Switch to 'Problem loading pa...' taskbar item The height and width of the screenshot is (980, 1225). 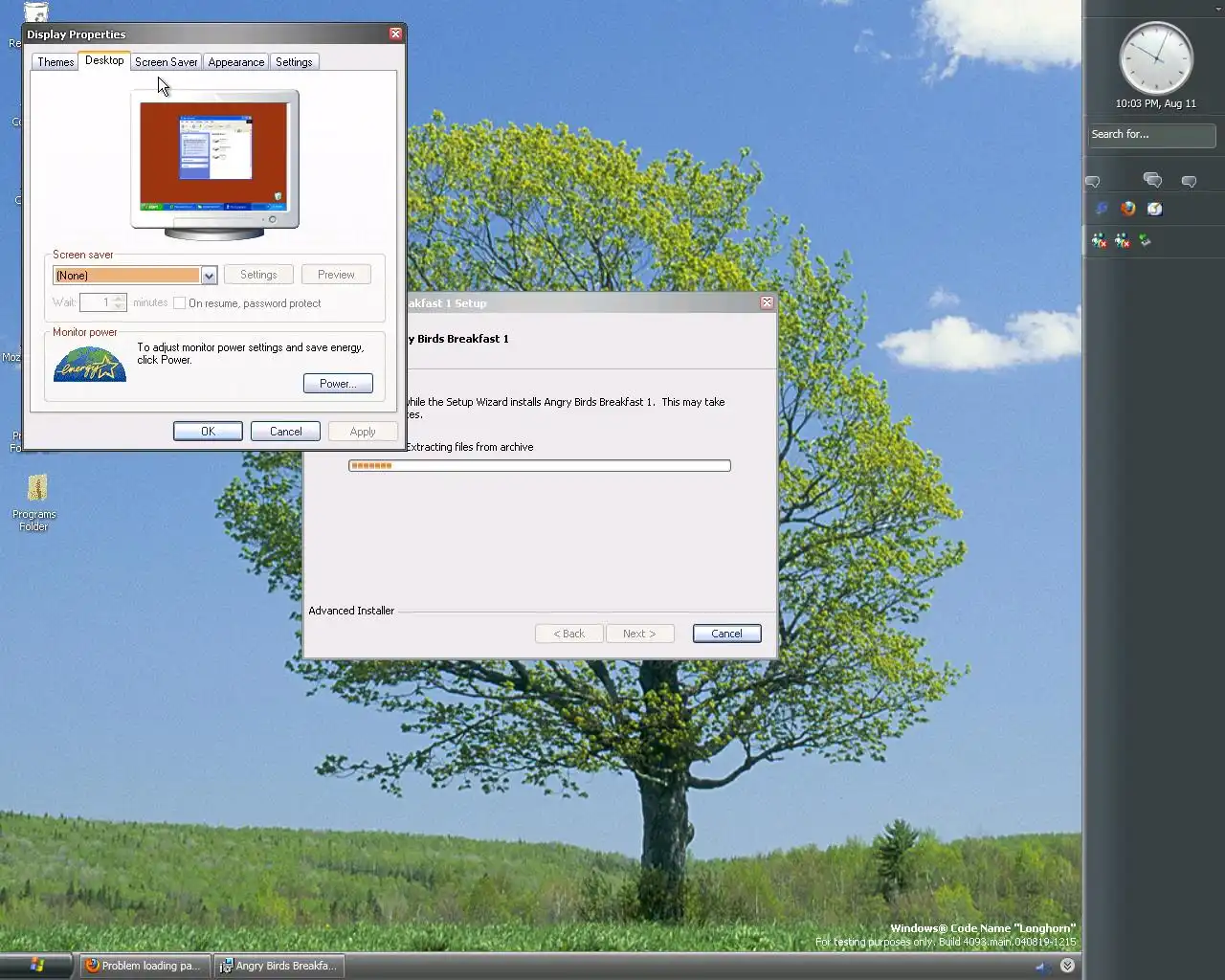145,966
